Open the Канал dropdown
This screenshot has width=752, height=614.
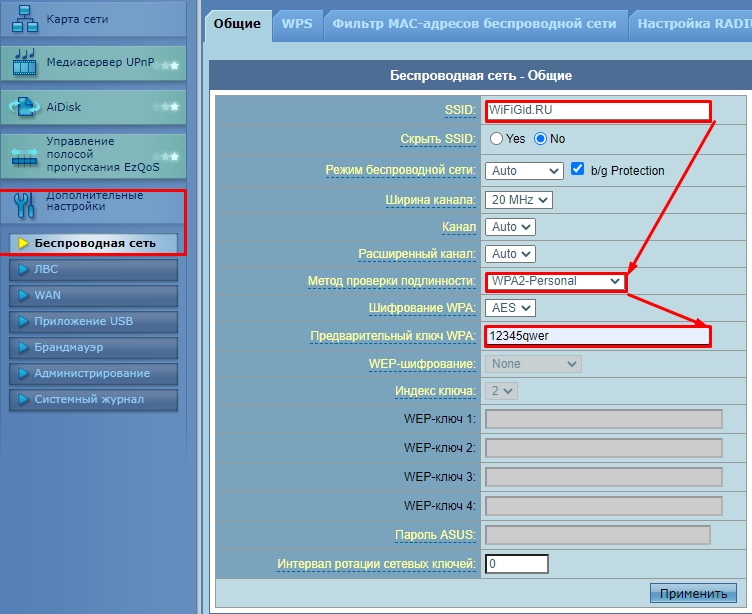click(510, 227)
